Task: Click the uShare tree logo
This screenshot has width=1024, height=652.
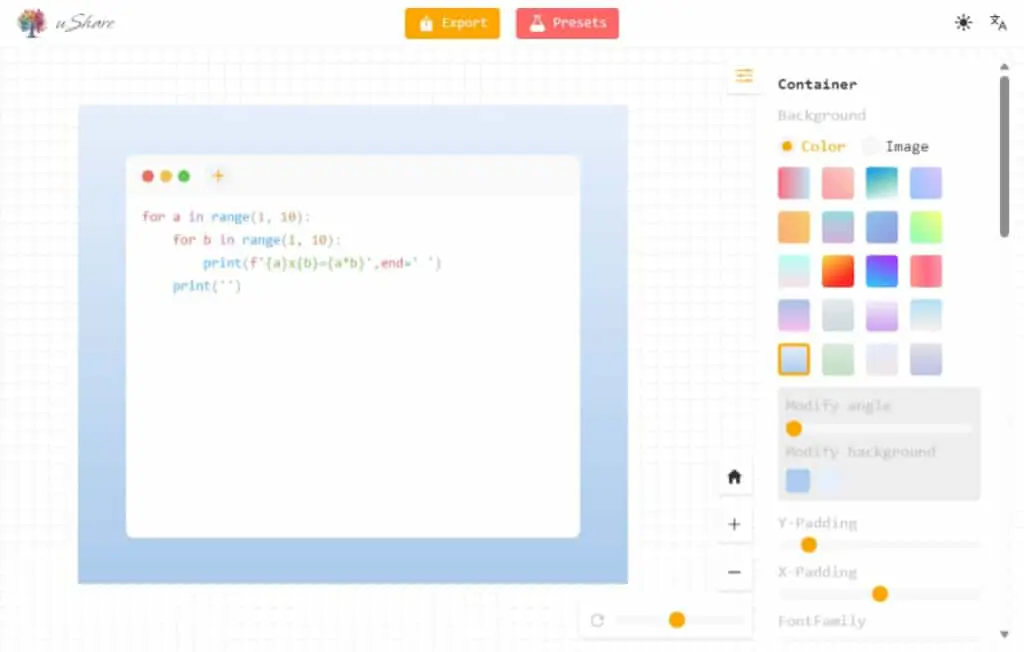Action: click(x=31, y=23)
